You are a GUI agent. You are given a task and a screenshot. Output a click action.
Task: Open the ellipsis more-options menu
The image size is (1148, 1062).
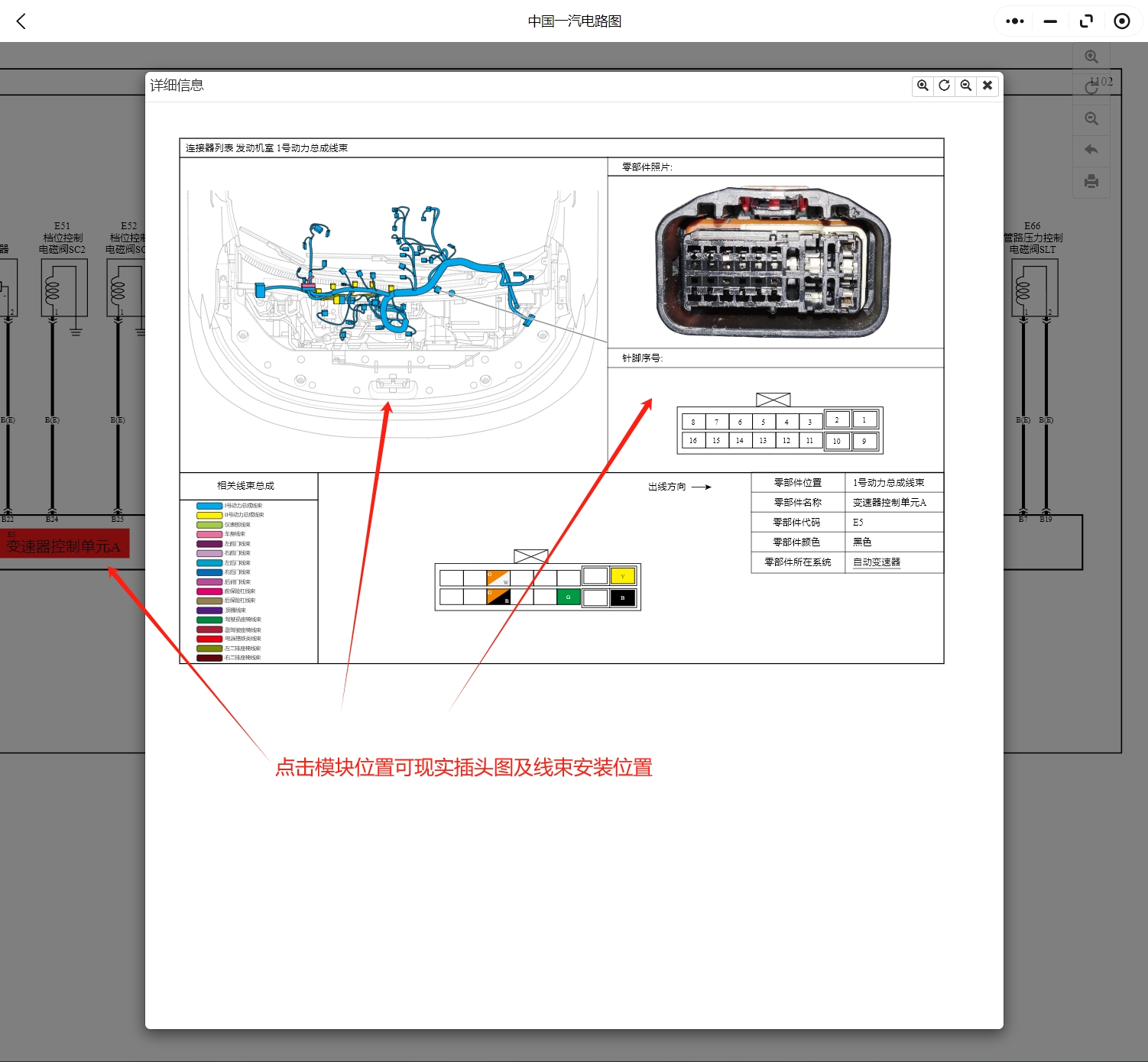(x=1014, y=21)
